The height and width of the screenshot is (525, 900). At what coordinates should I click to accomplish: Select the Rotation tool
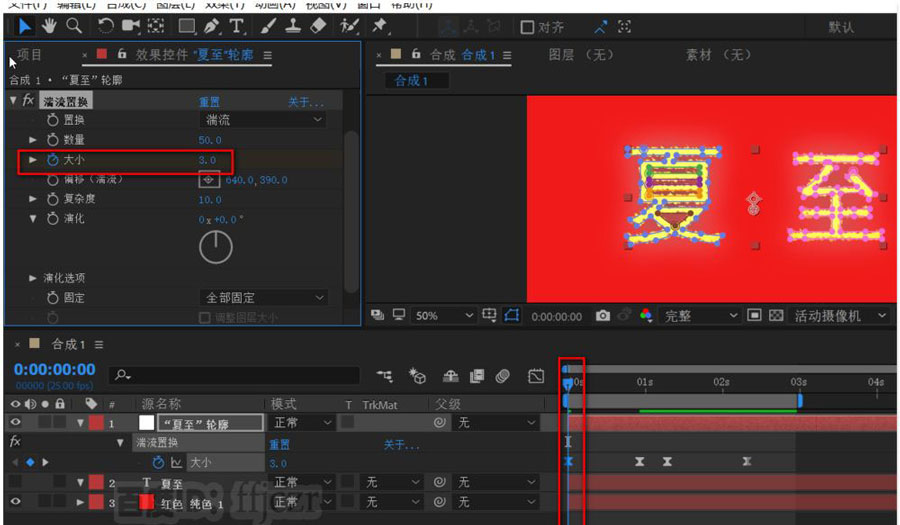tap(106, 26)
